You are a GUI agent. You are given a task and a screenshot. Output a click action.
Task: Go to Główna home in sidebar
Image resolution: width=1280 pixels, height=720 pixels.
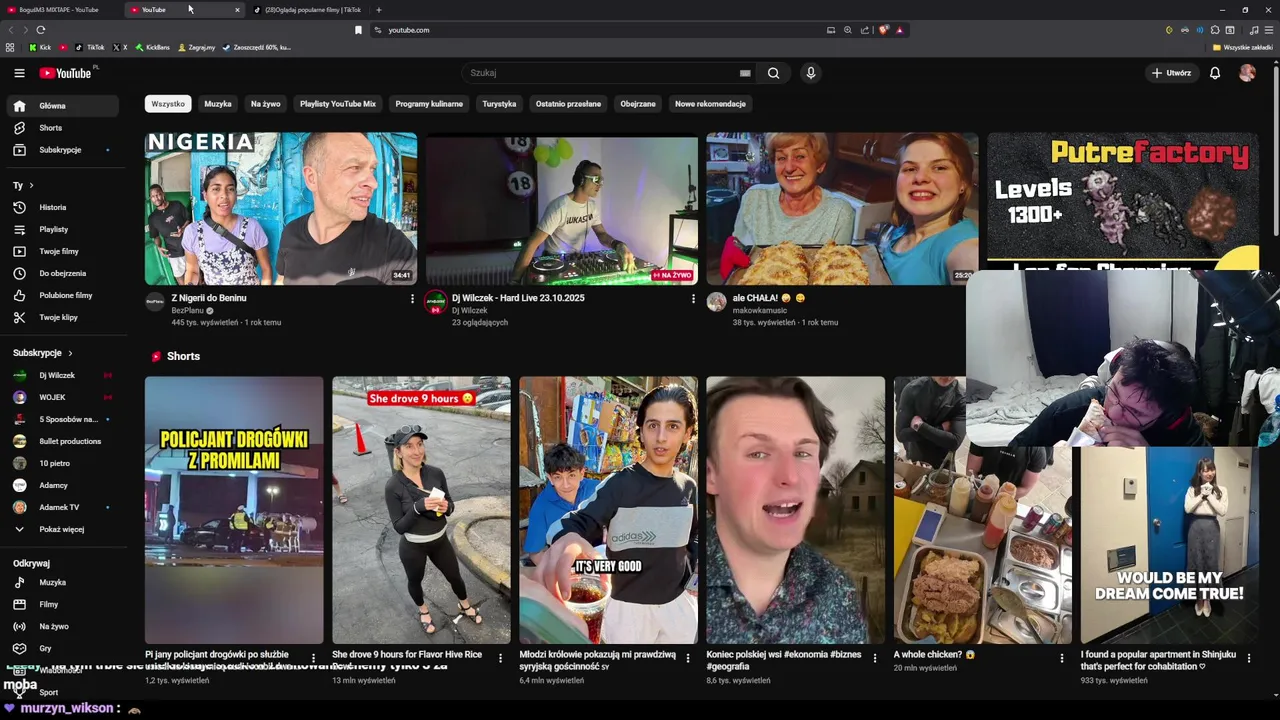click(x=62, y=106)
